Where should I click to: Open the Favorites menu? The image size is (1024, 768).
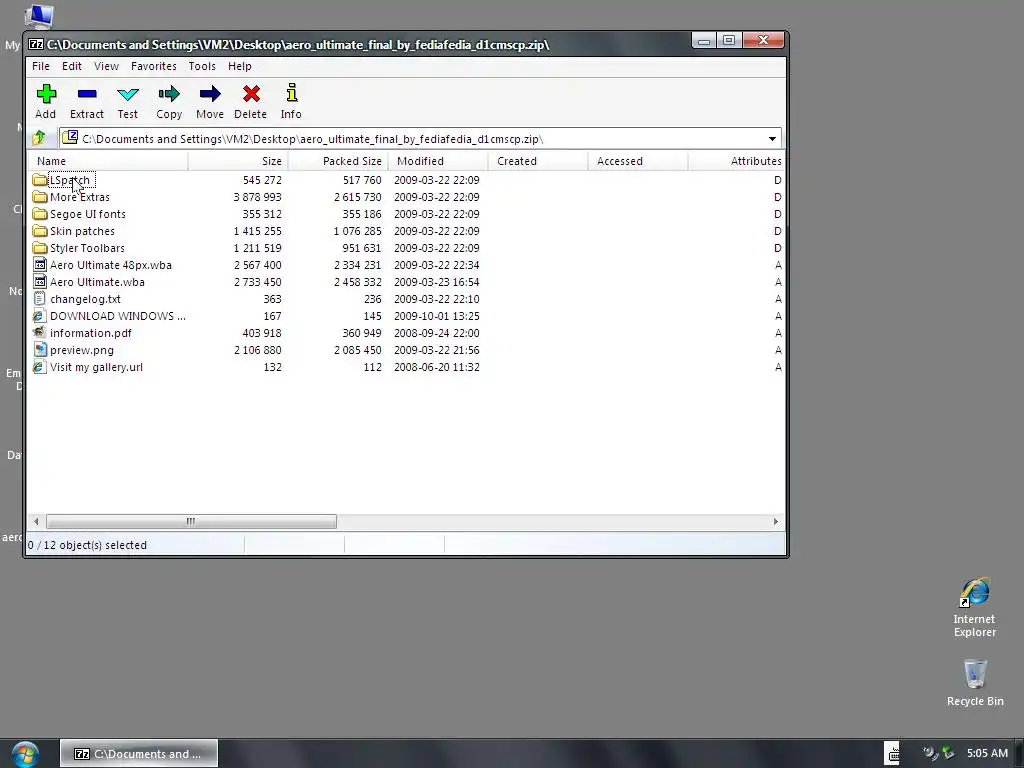153,66
